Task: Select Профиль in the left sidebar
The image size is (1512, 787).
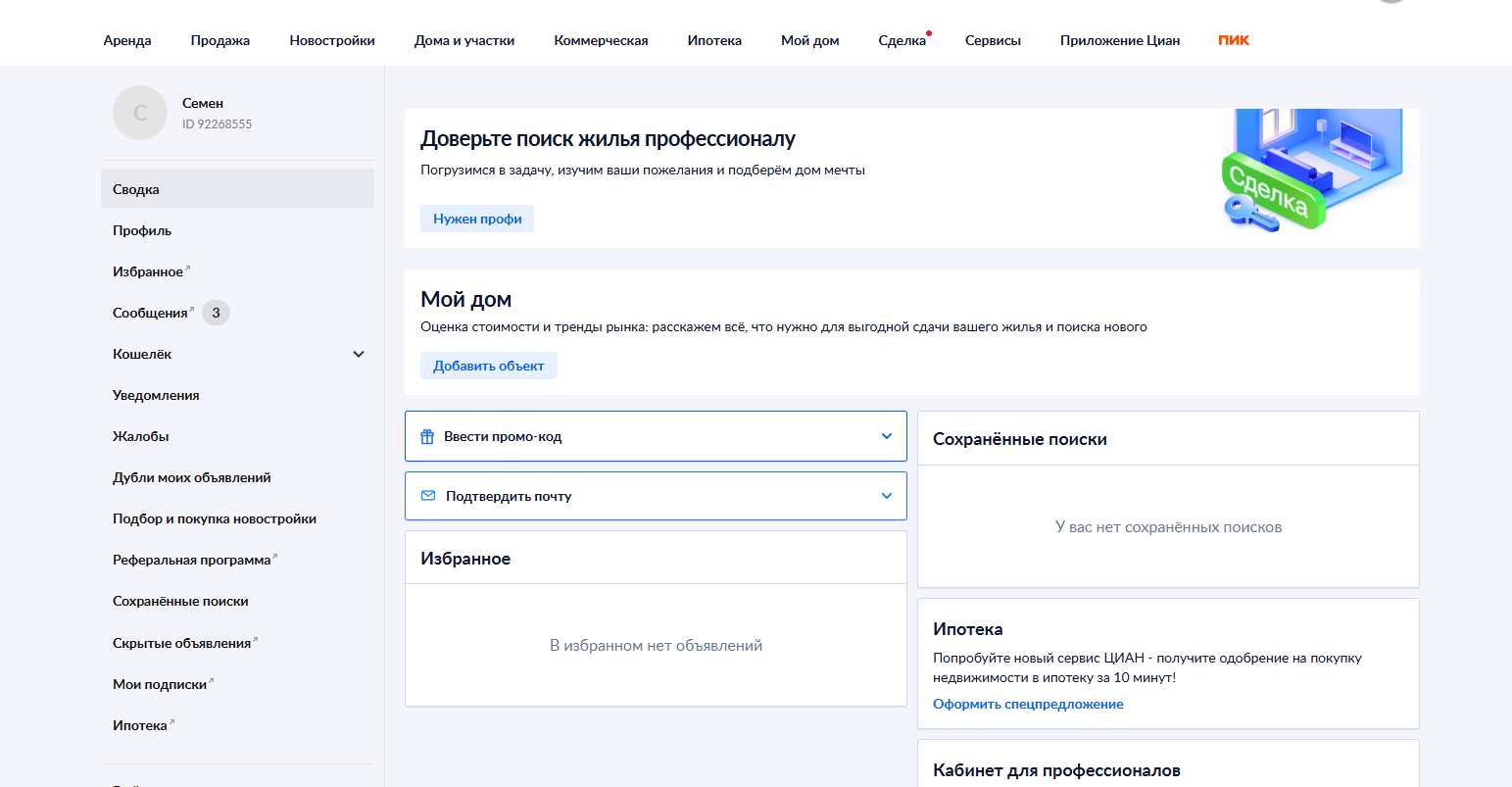Action: 142,230
